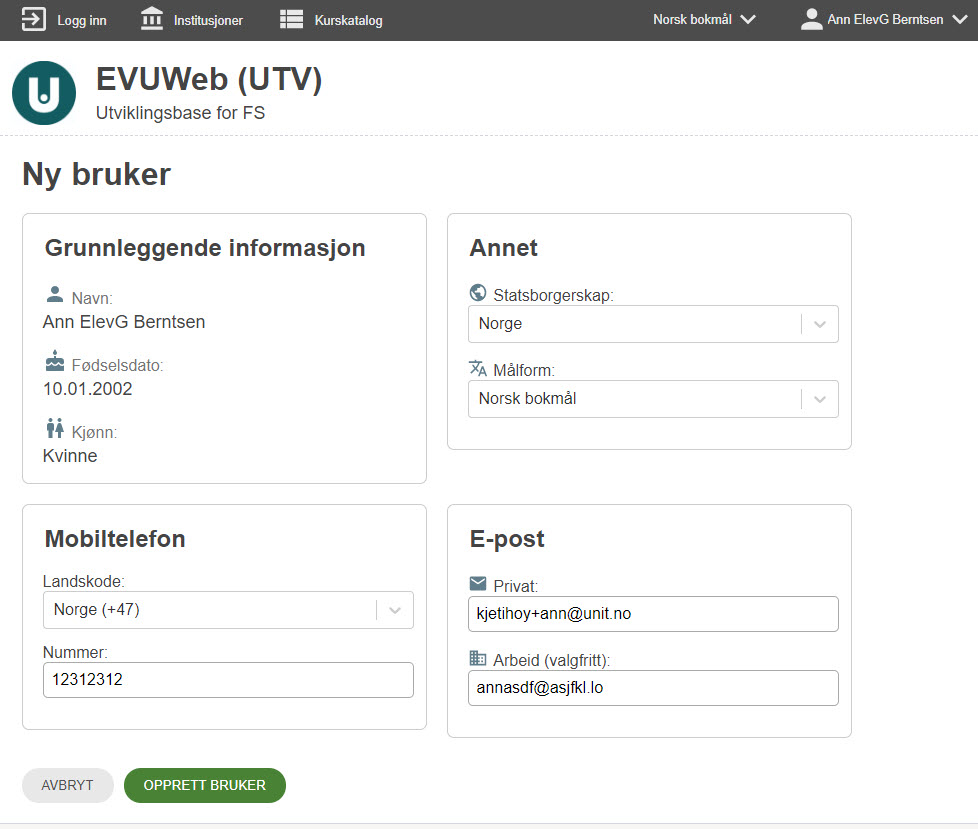Open the Statsborgerskap dropdown showing Norge
This screenshot has height=829, width=978.
(653, 324)
